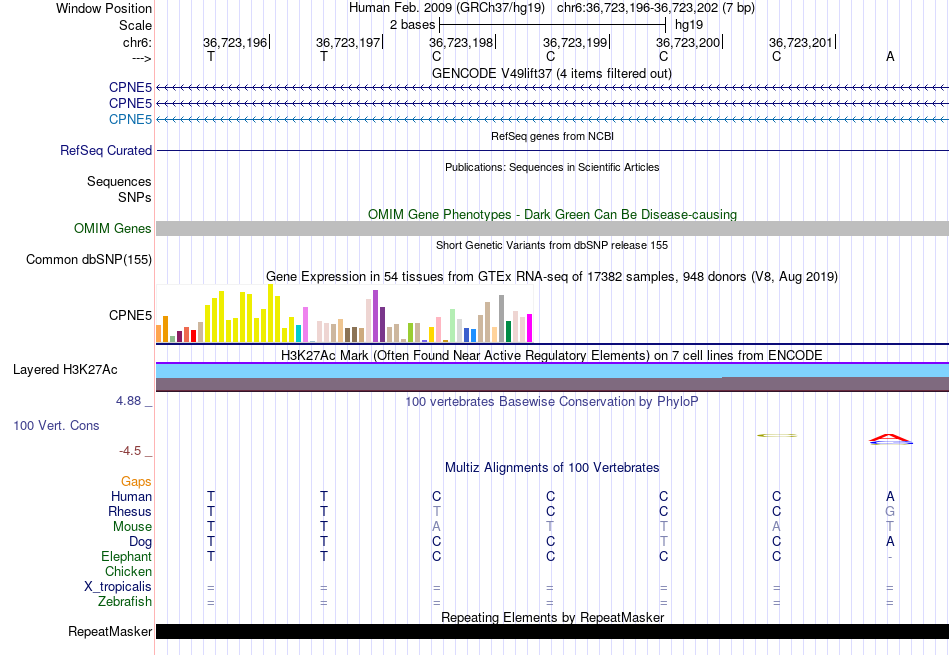Open 100 vertebrates Basewise Conservation title
The image size is (950, 655).
point(551,401)
